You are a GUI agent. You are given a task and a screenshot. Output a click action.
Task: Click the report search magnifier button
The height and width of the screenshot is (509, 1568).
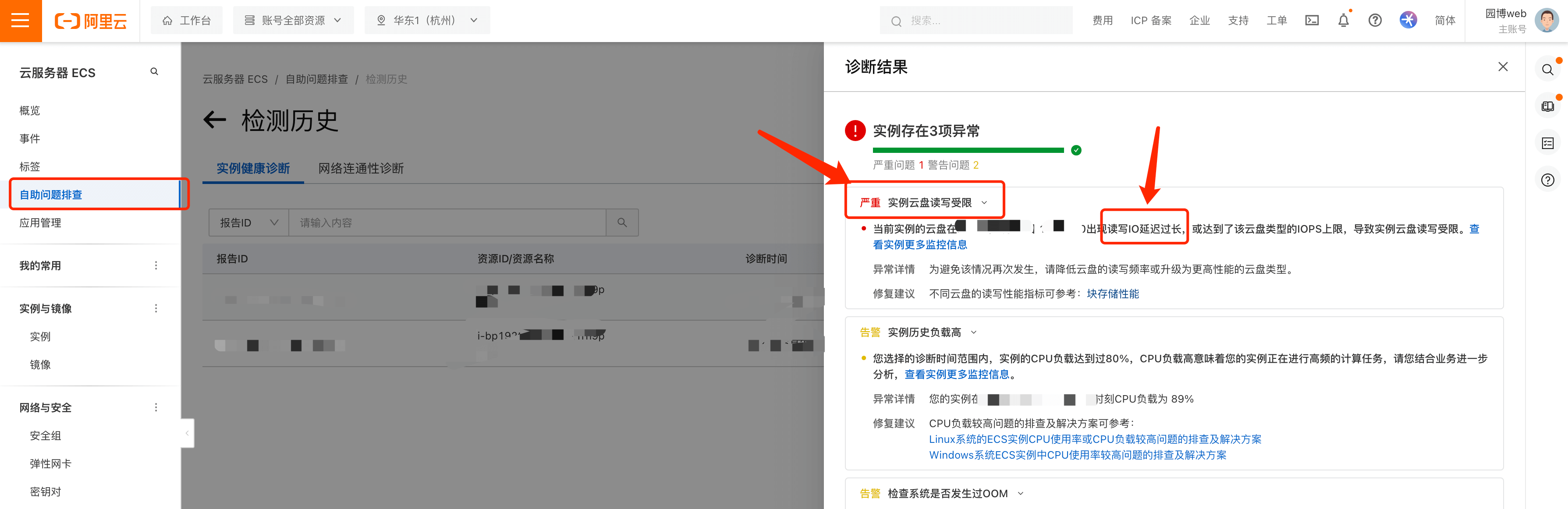pyautogui.click(x=621, y=223)
